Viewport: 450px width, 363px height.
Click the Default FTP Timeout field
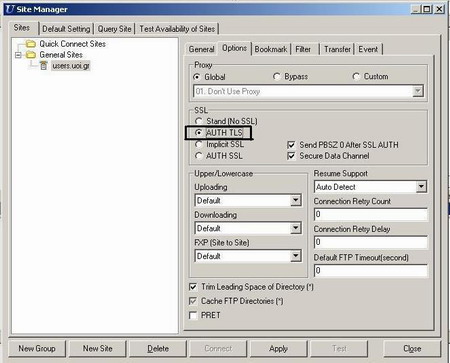(x=370, y=270)
